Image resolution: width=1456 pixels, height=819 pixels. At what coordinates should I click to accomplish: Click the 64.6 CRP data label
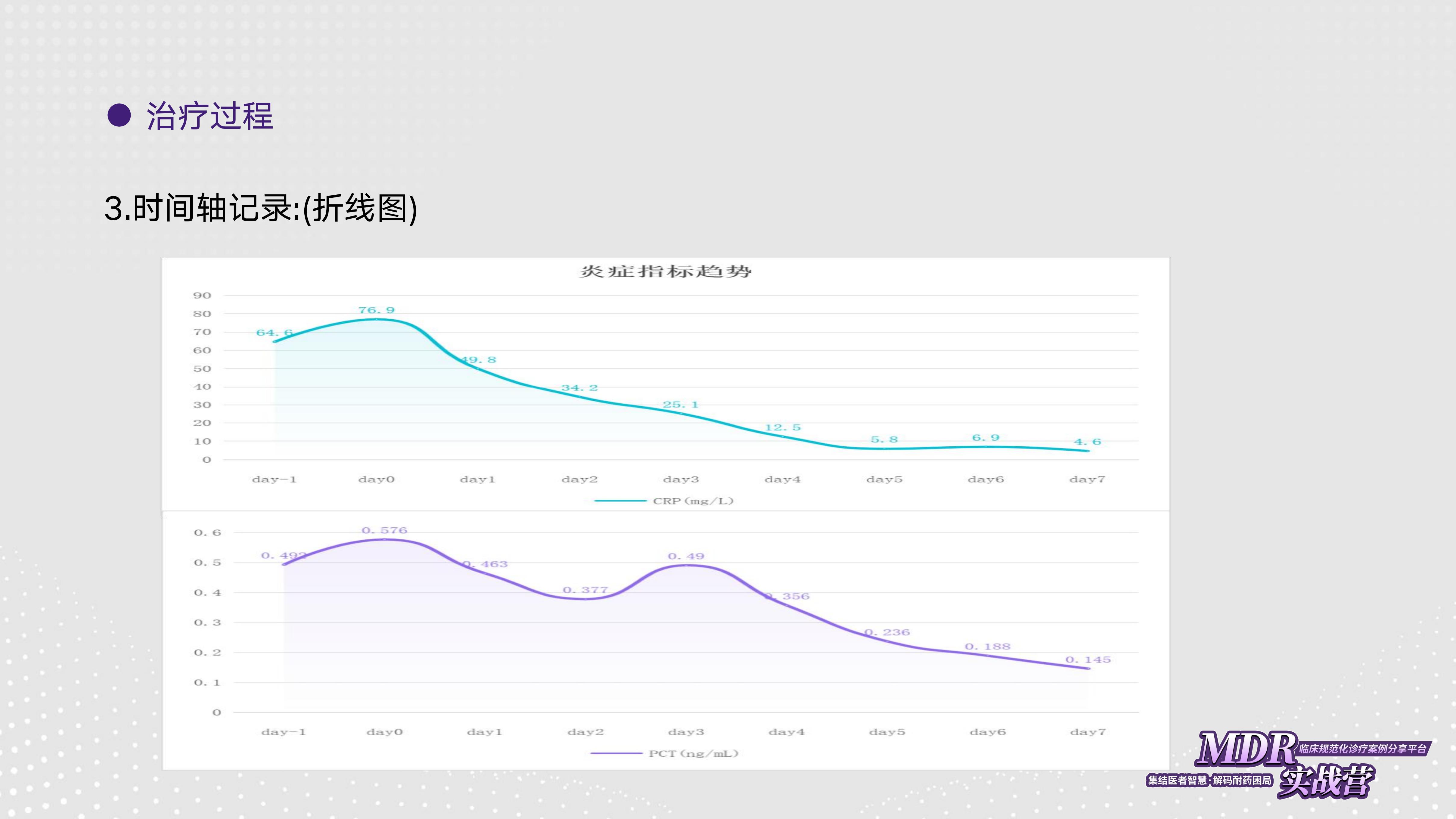tap(274, 332)
